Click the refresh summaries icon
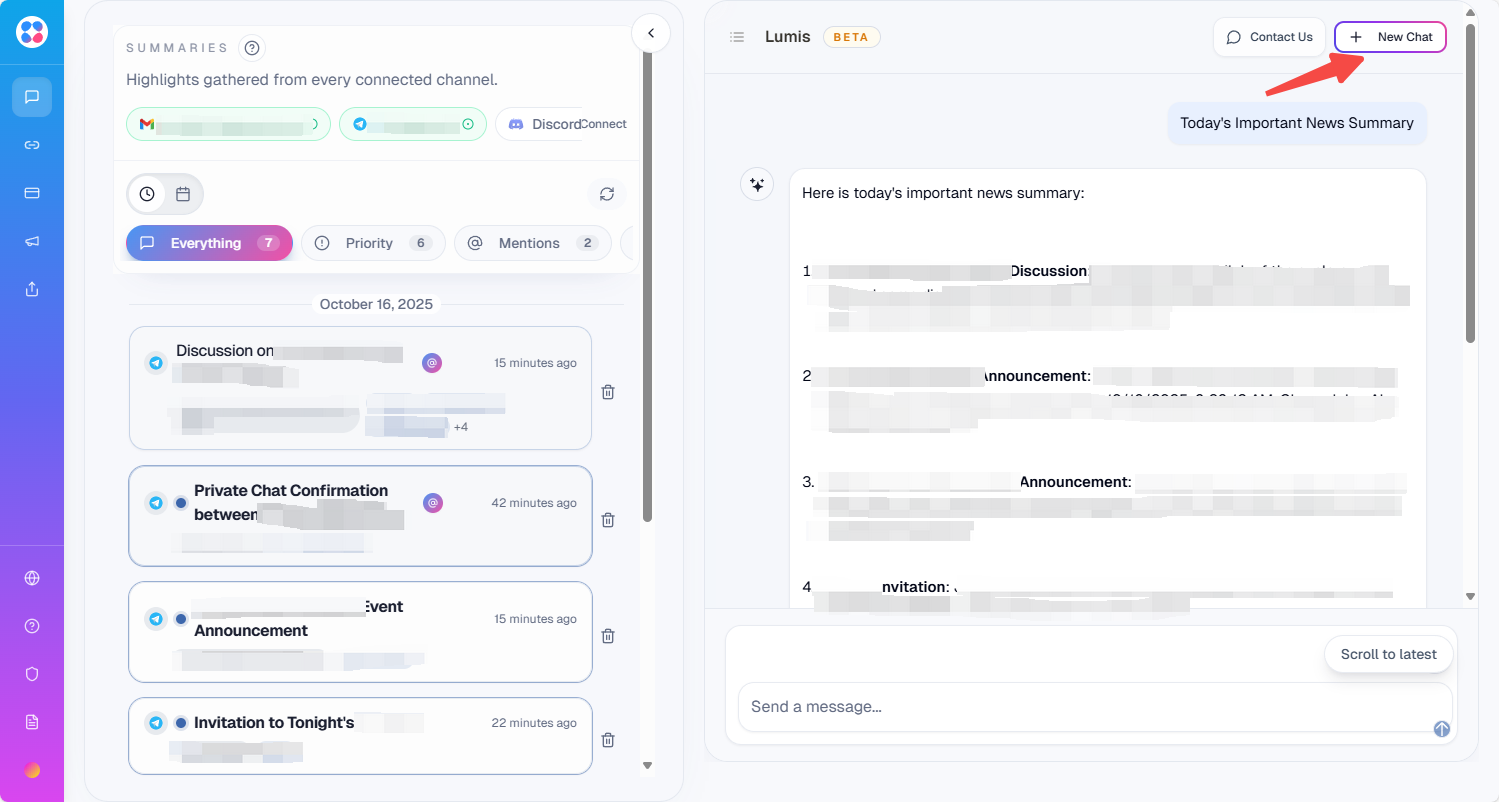Screen dimensions: 1499x802 [606, 194]
